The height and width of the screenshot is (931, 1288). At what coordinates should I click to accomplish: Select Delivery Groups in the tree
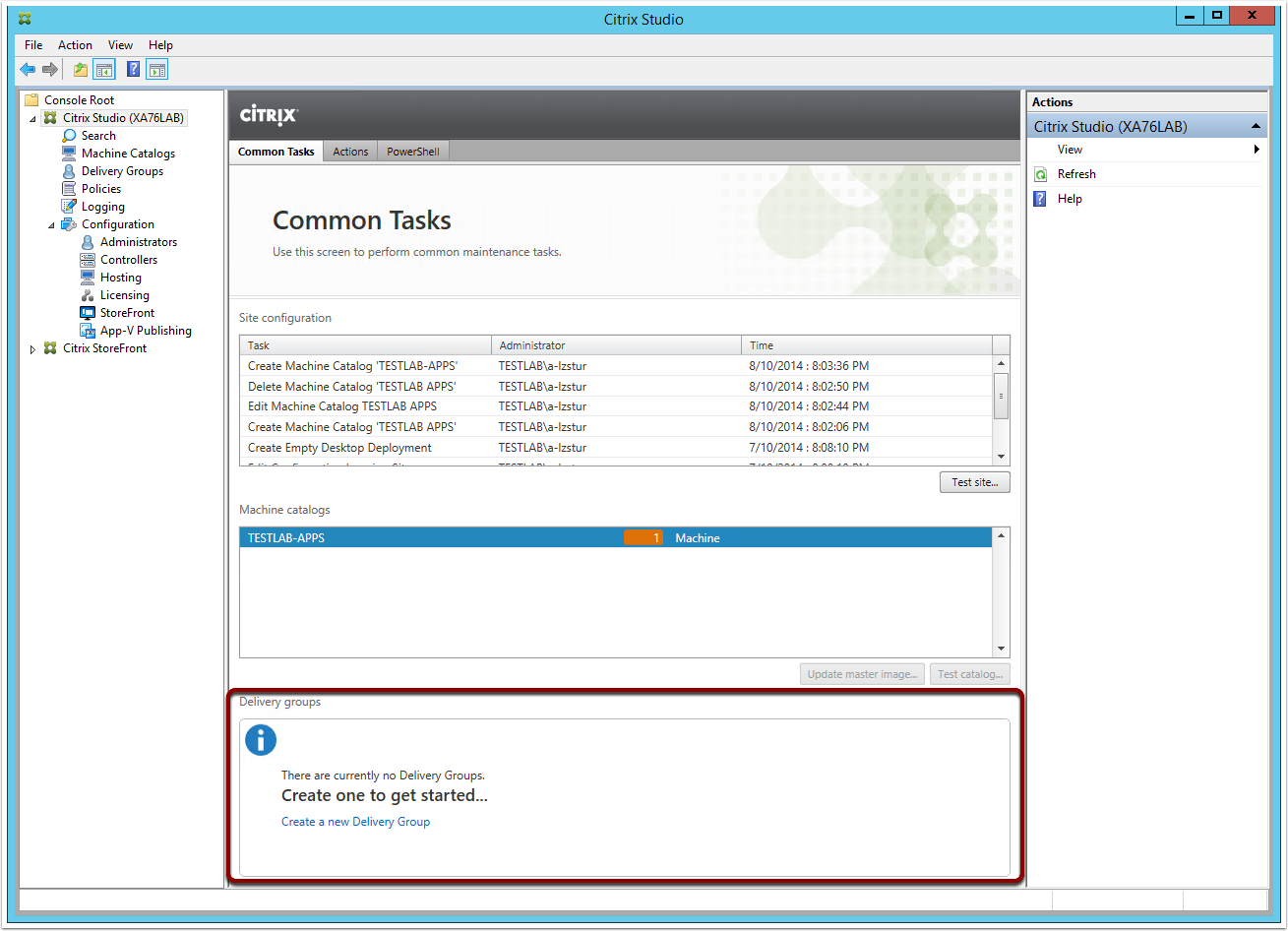coord(122,171)
